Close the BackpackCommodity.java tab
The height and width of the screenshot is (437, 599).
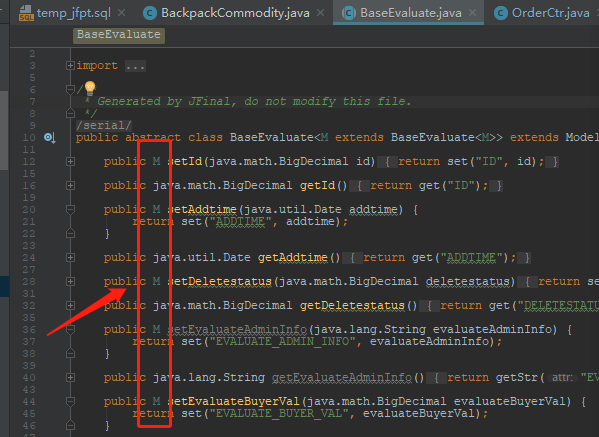(x=321, y=13)
